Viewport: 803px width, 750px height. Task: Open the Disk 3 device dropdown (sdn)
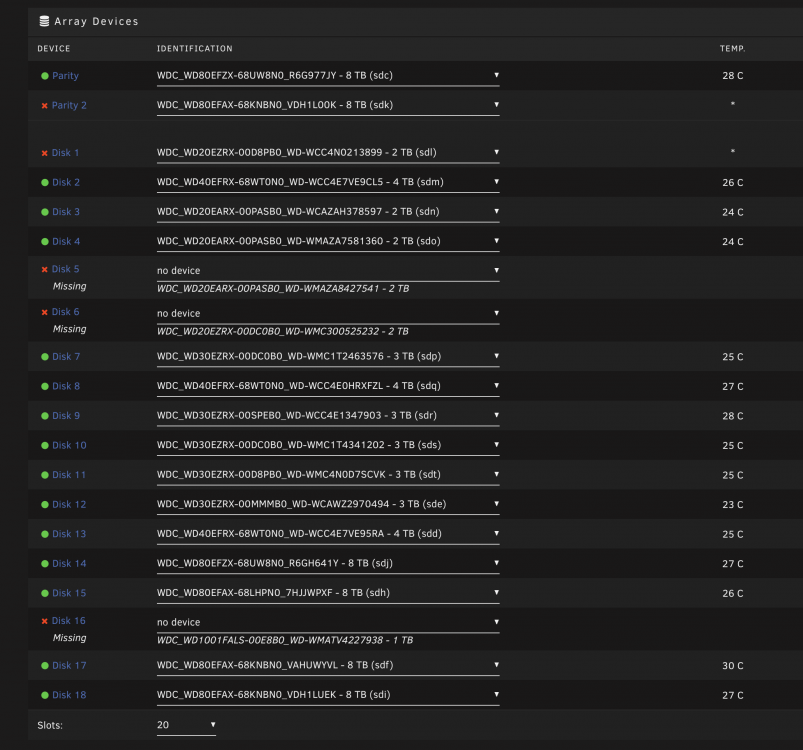point(328,212)
